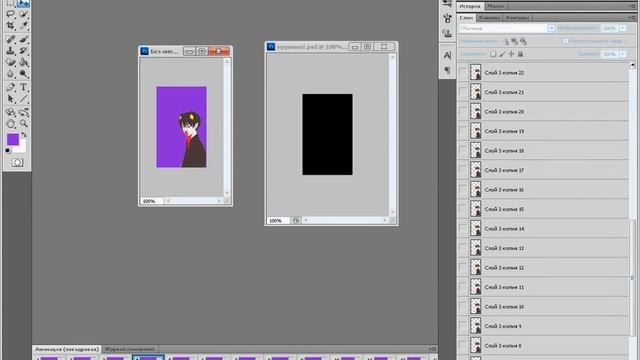
Task: Toggle visibility of Слой 3 копия 22
Action: [x=462, y=72]
